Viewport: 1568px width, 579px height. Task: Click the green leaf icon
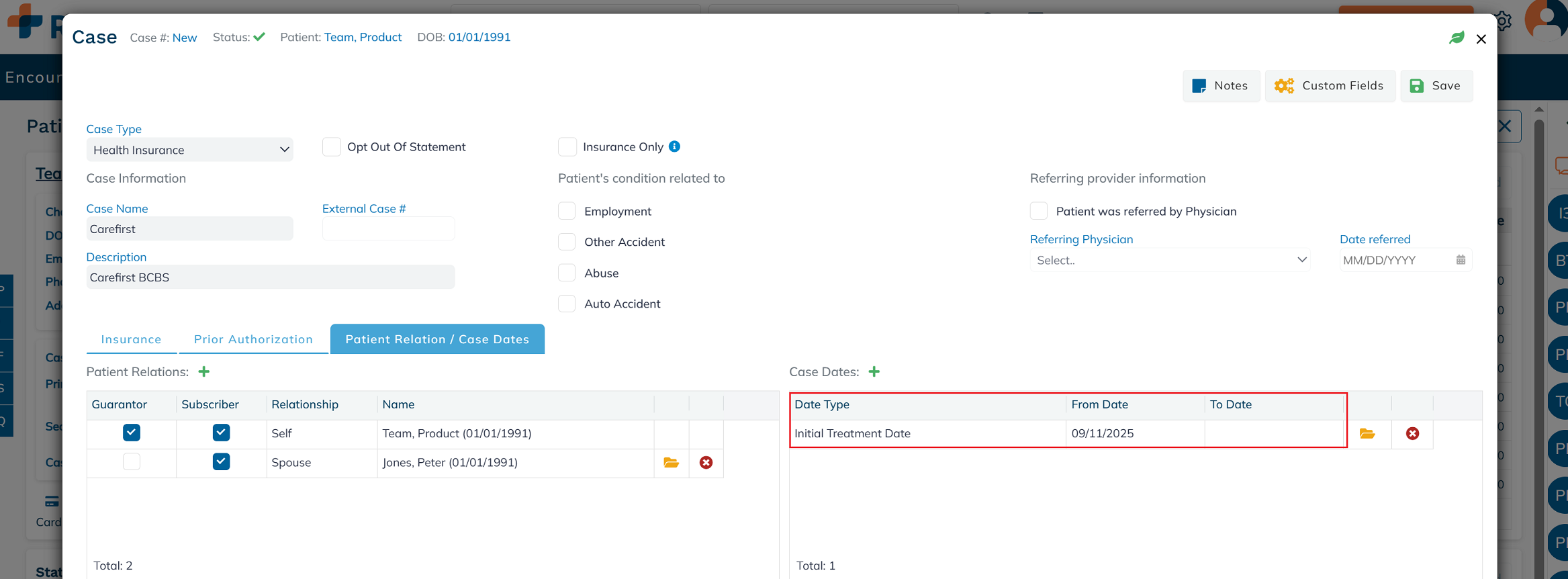[x=1456, y=38]
